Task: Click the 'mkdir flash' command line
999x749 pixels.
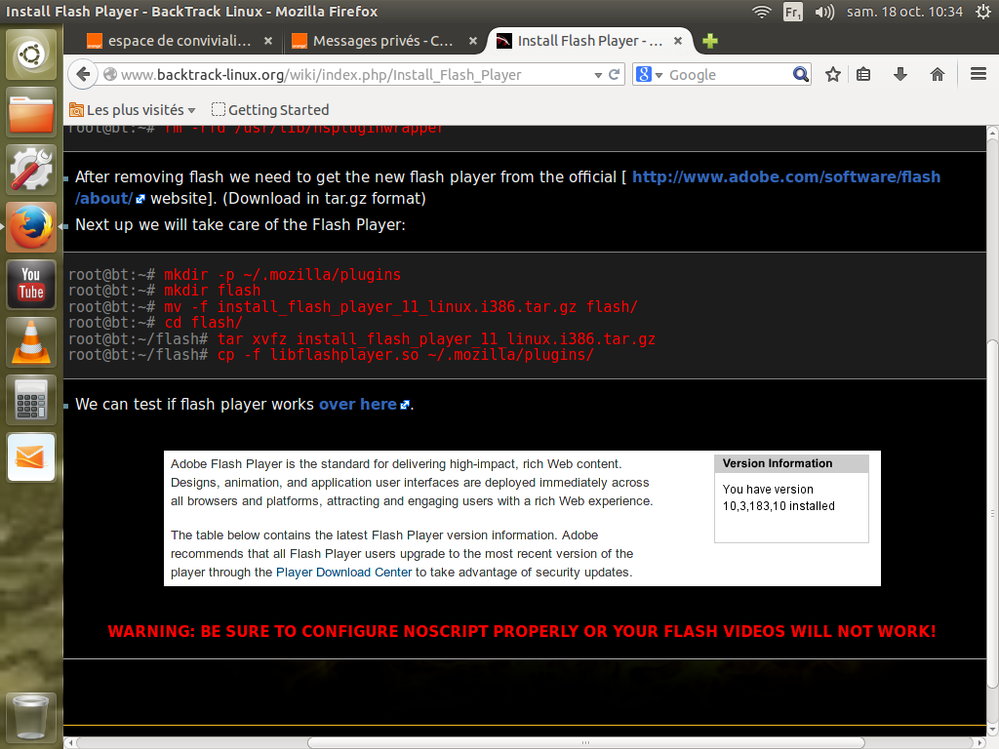Action: [x=212, y=290]
